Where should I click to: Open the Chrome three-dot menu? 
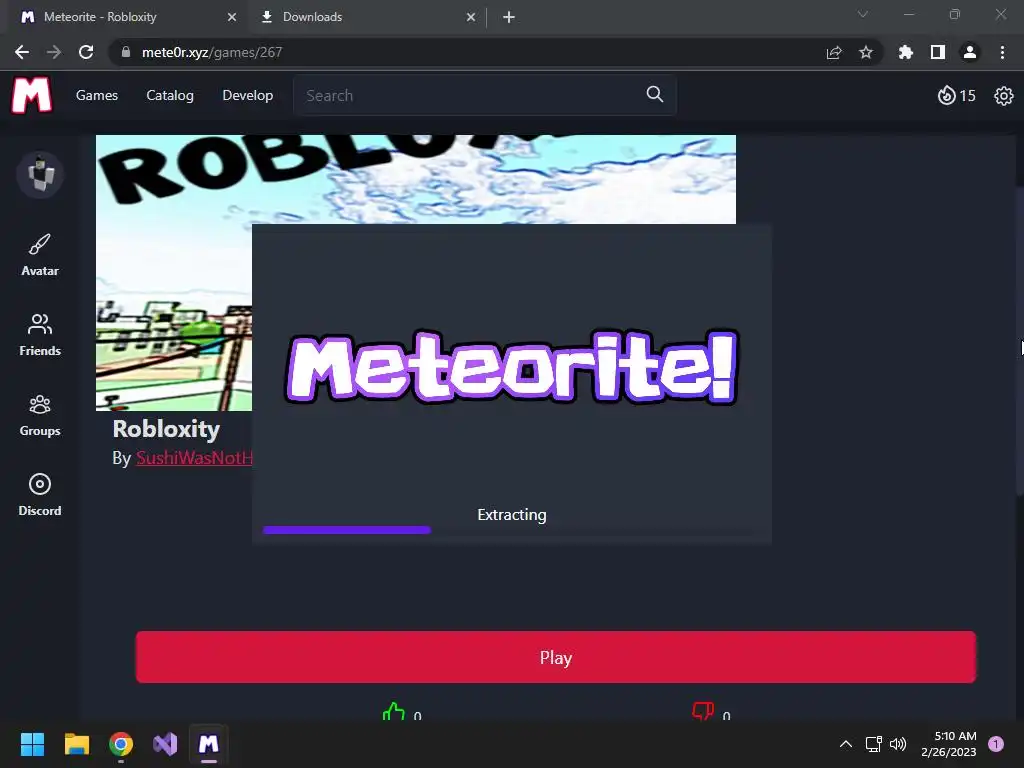click(1002, 52)
